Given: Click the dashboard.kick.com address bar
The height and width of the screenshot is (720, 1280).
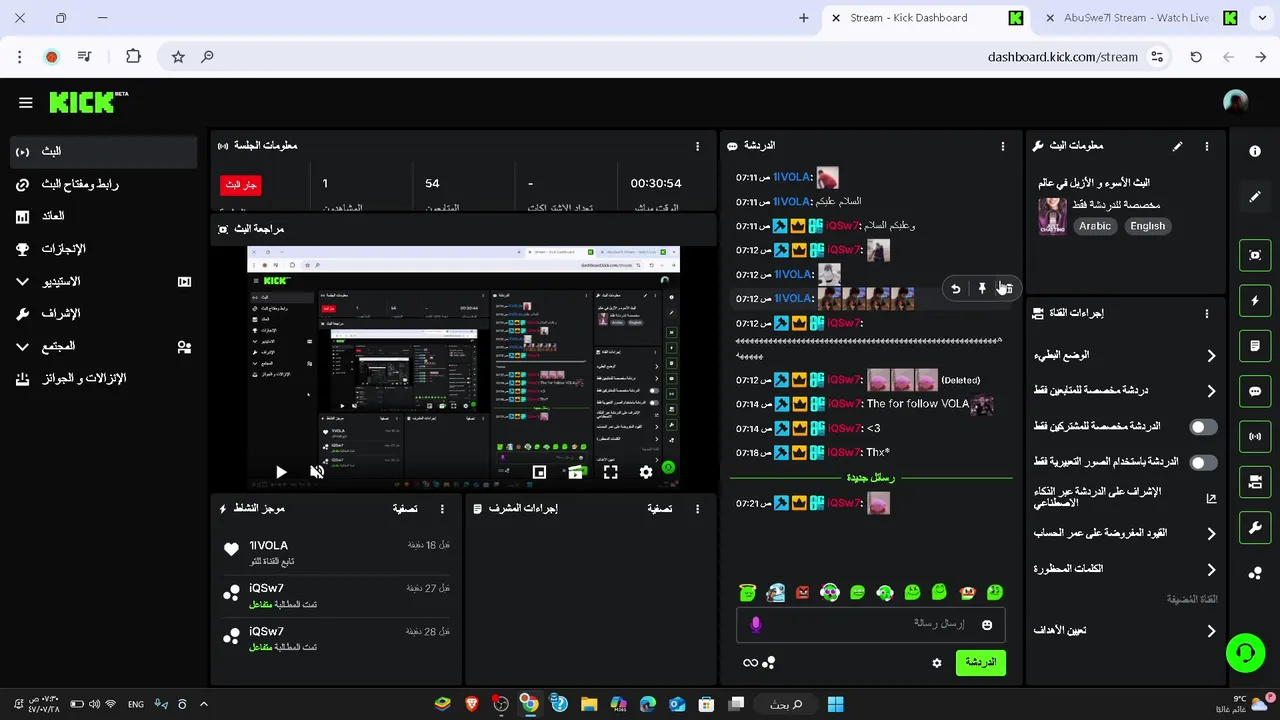Looking at the screenshot, I should [1063, 57].
